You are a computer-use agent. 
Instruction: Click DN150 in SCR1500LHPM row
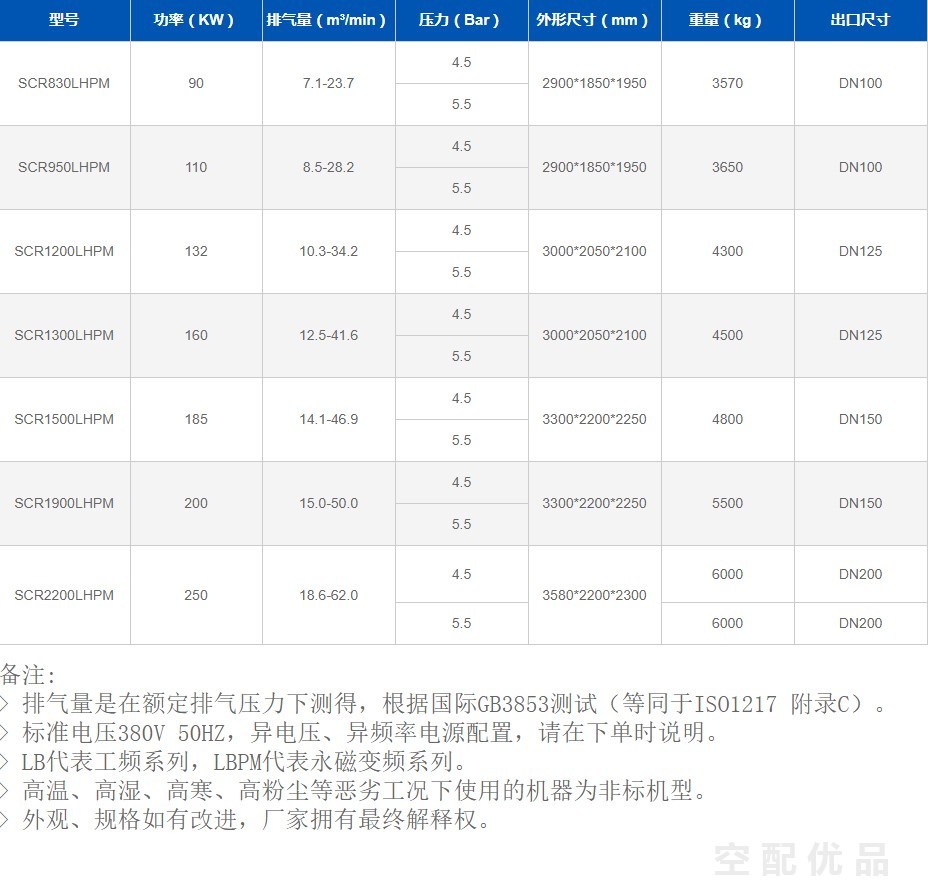pos(861,419)
